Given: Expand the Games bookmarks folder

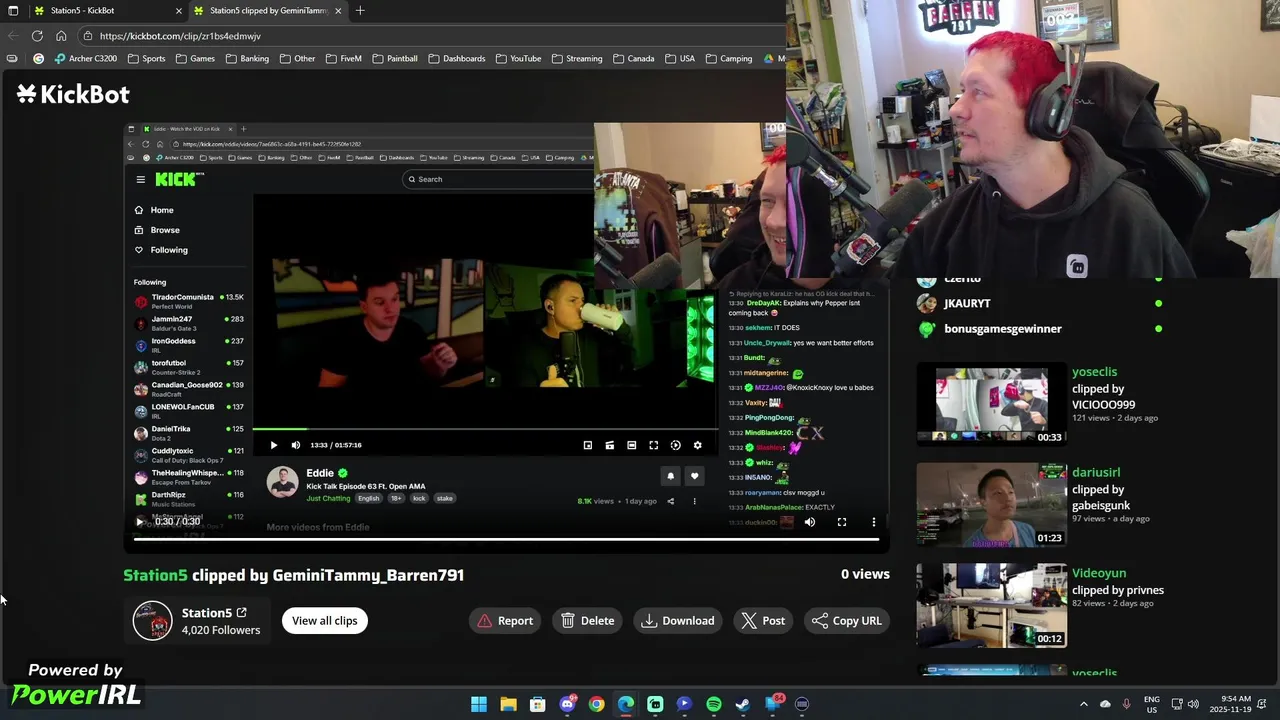Looking at the screenshot, I should 195,58.
